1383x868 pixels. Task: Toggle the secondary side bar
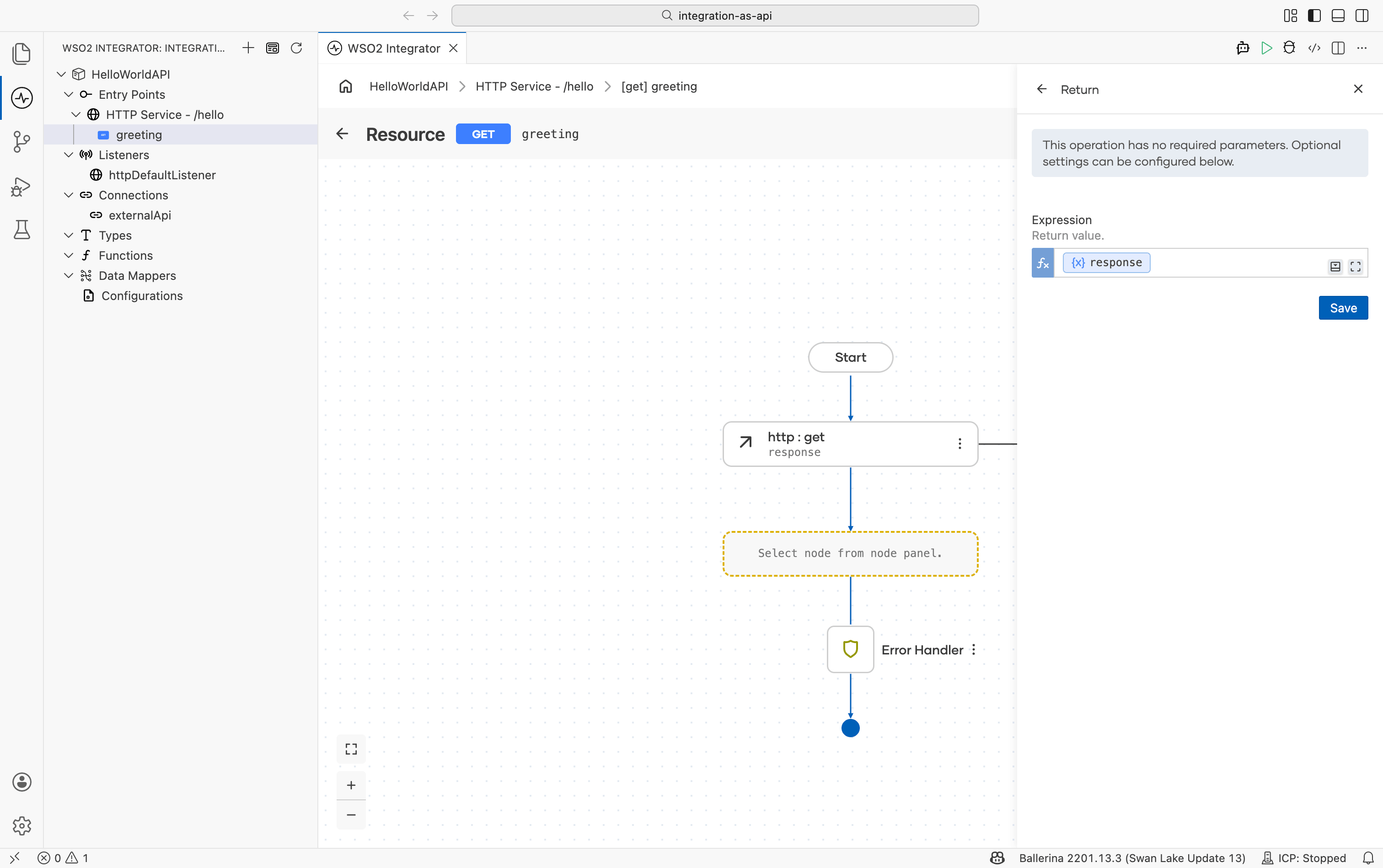(1362, 16)
